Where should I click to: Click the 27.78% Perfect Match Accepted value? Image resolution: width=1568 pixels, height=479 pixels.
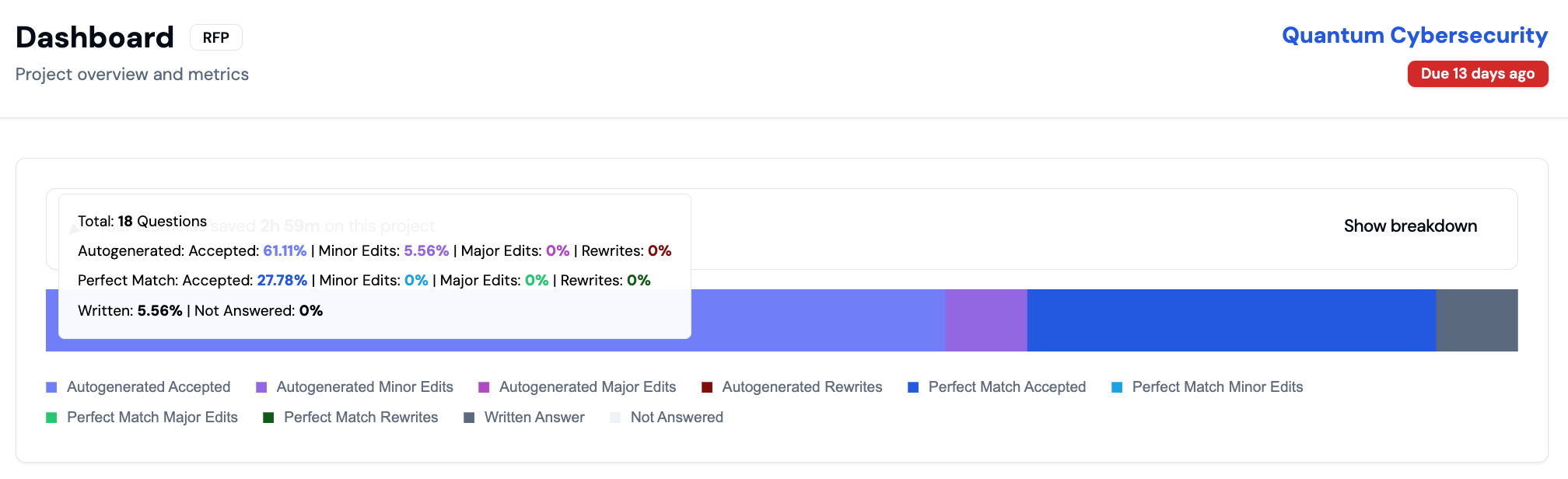coord(282,281)
